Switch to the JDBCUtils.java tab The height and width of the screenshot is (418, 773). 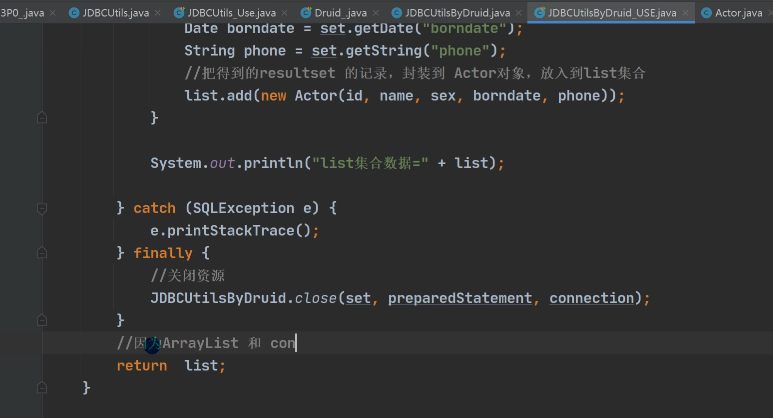[x=115, y=13]
